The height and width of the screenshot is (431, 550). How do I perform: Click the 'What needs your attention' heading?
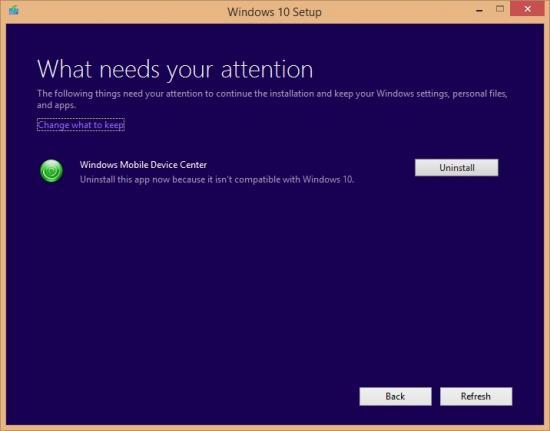(175, 69)
